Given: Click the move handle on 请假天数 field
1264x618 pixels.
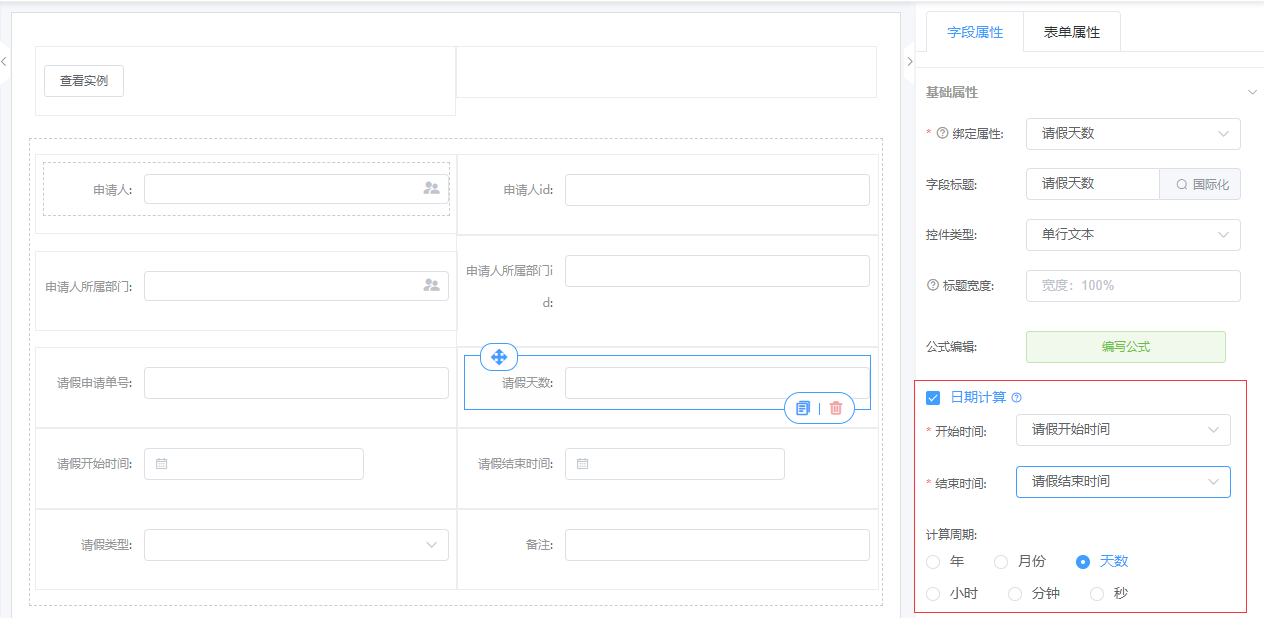Looking at the screenshot, I should click(499, 356).
